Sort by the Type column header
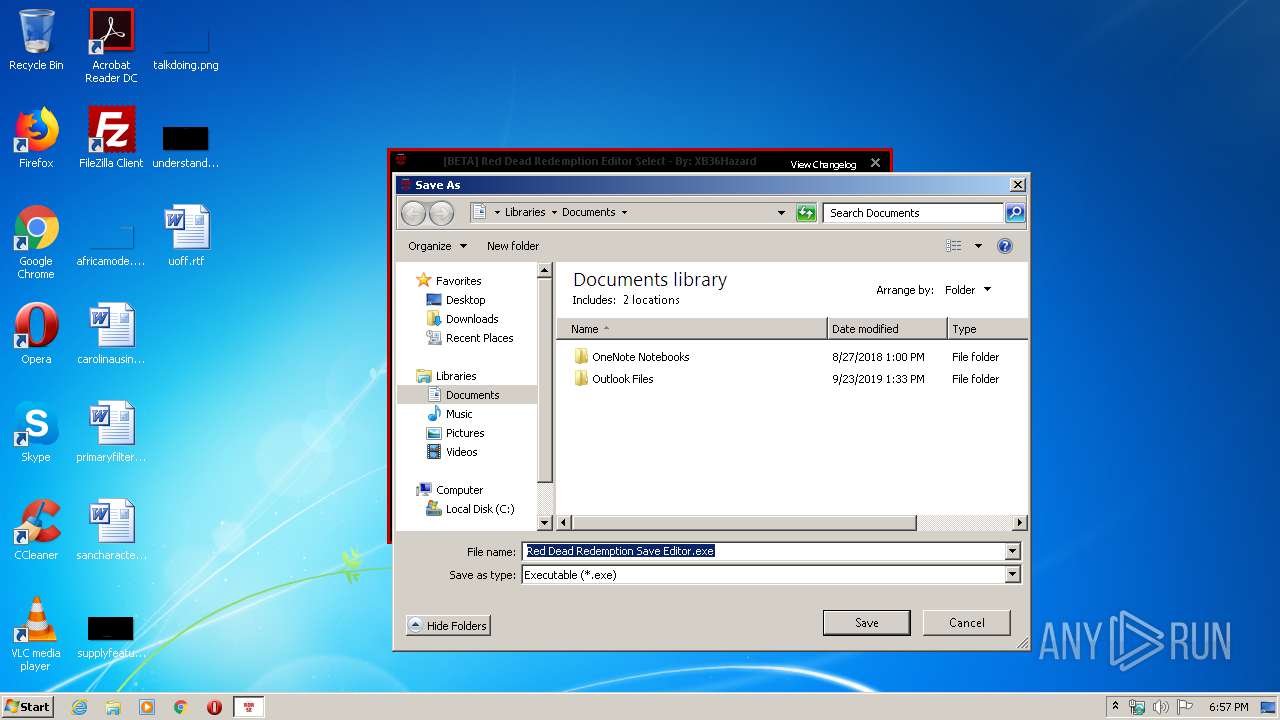 988,329
